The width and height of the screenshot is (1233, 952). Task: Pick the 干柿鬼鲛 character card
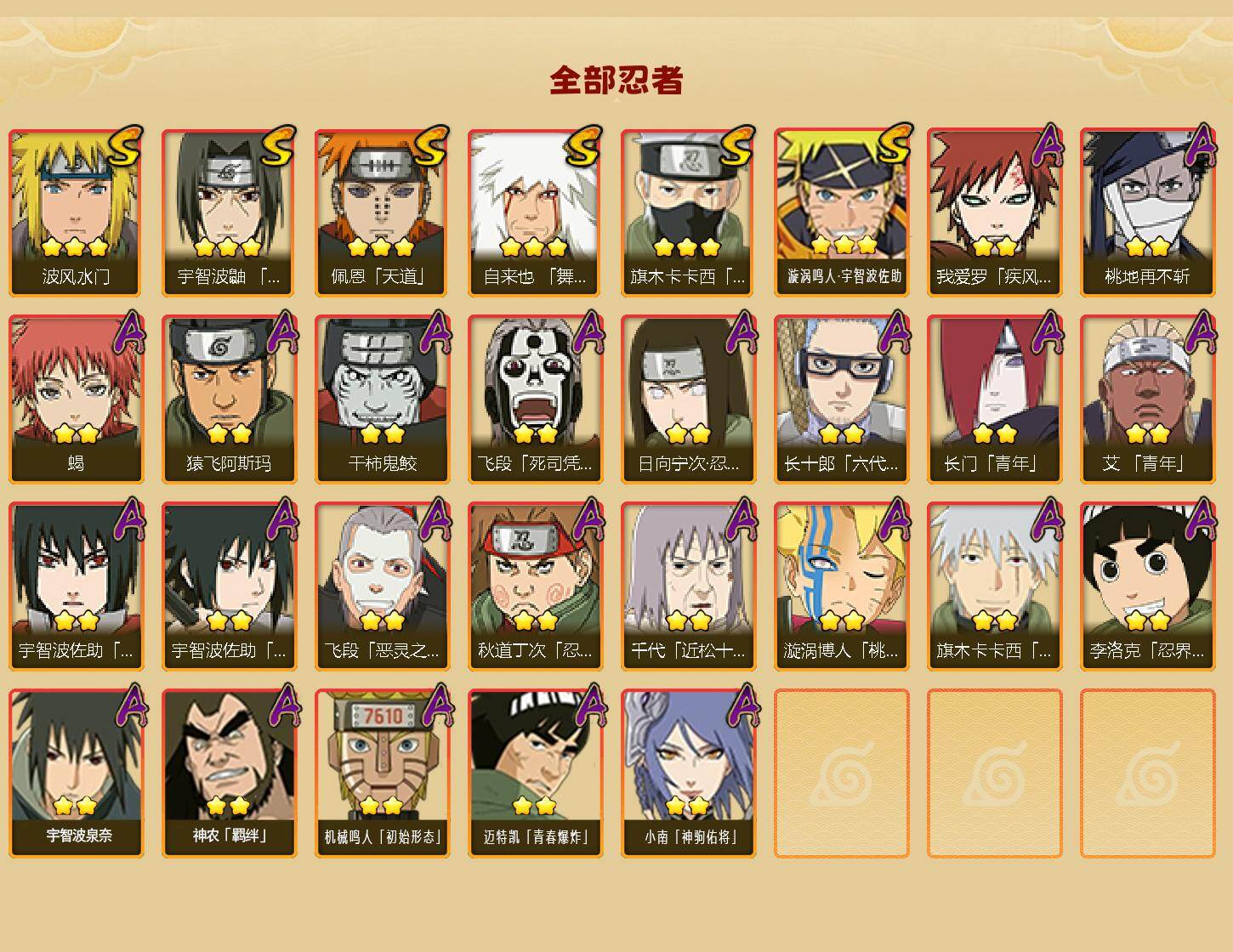pos(383,399)
